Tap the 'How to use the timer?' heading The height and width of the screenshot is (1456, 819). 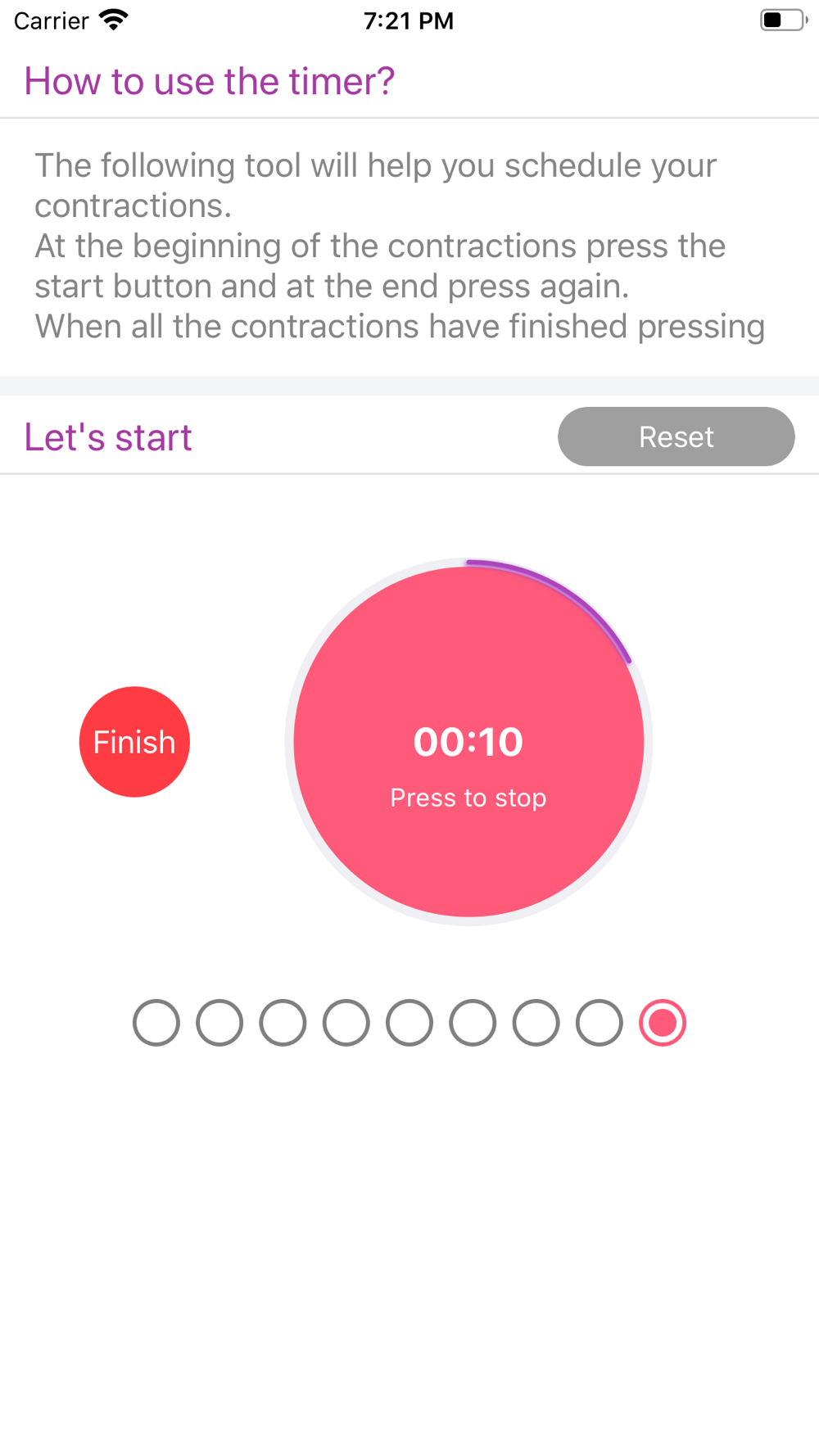210,81
